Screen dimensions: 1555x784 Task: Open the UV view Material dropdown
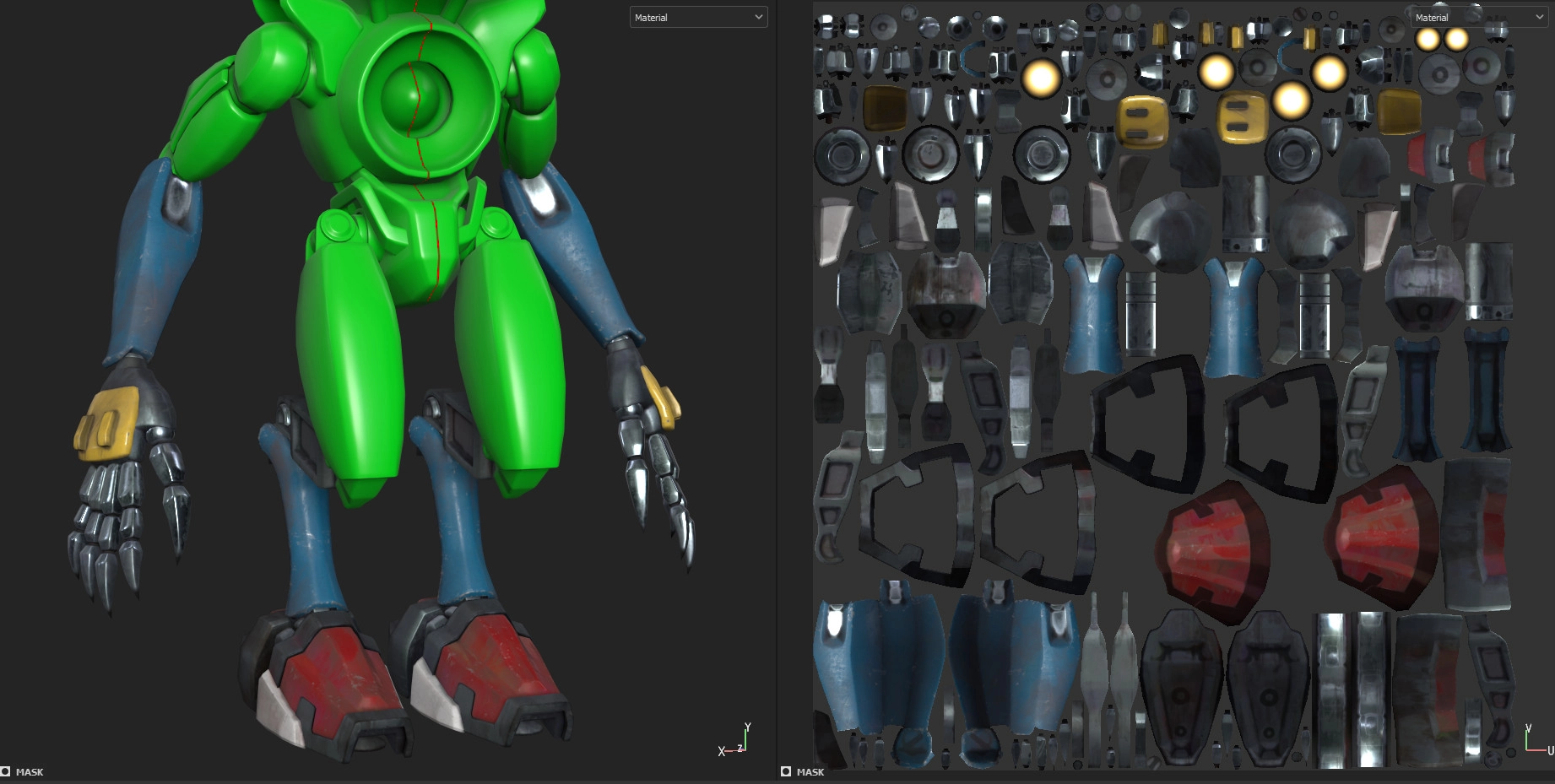1477,17
